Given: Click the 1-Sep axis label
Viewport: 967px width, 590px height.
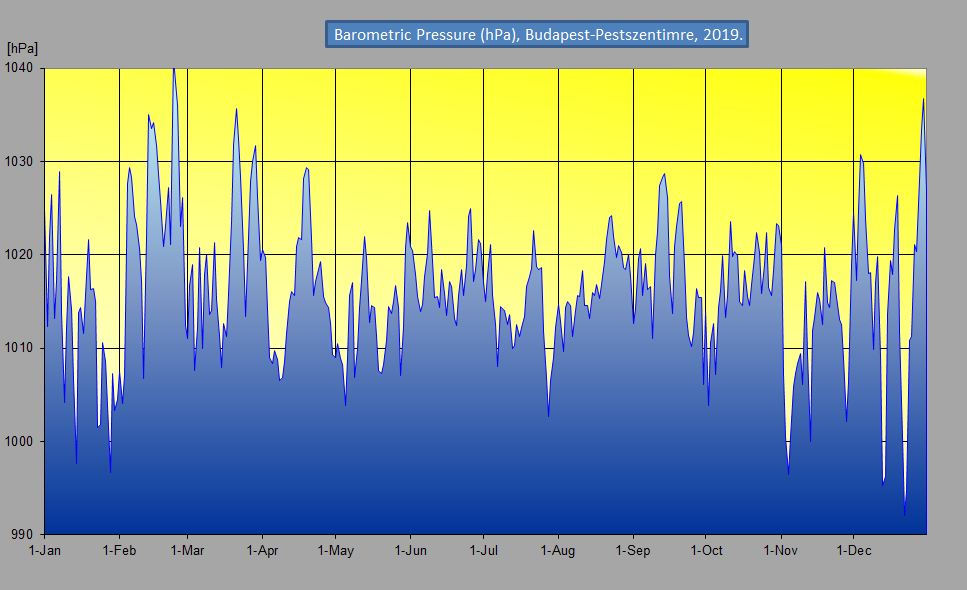Looking at the screenshot, I should click(632, 550).
